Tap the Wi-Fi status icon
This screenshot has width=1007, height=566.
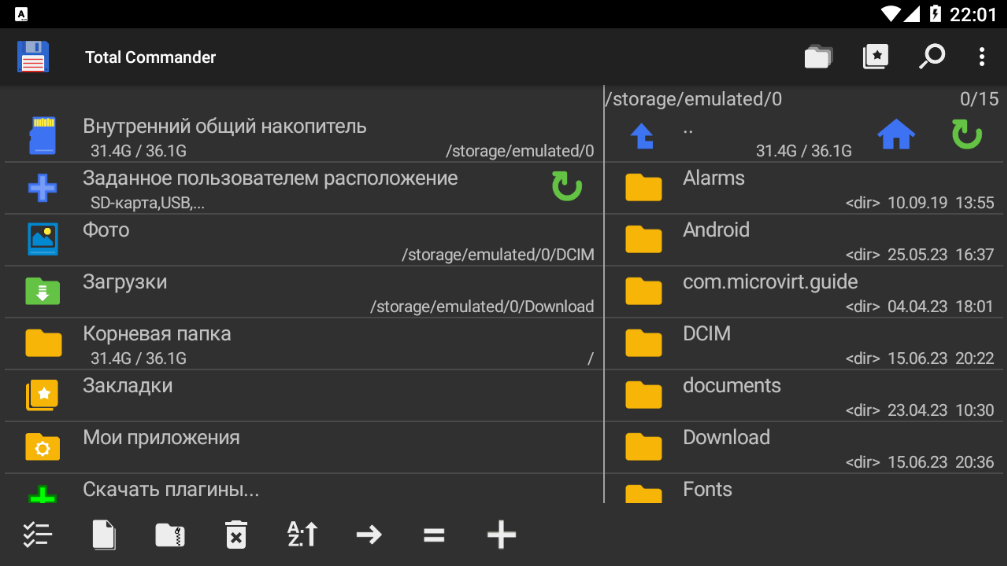(x=890, y=13)
